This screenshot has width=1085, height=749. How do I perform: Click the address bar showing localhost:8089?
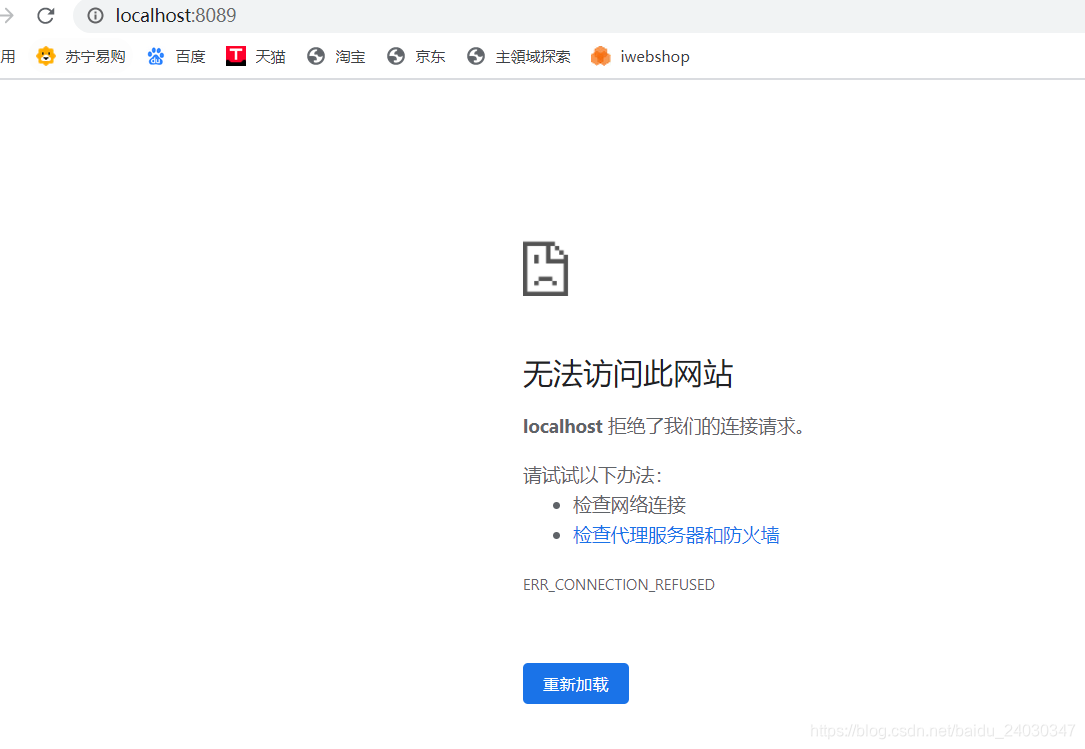578,15
